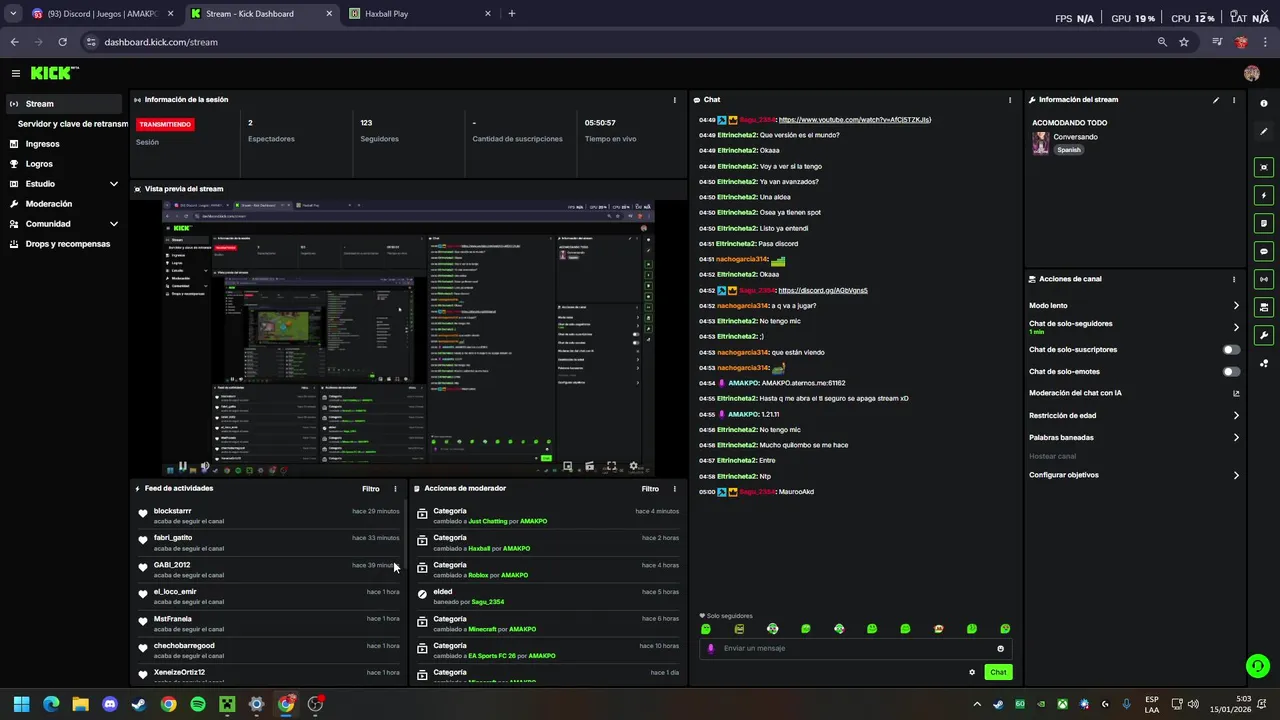Open Acciones de canal three-dot menu

tap(1234, 279)
